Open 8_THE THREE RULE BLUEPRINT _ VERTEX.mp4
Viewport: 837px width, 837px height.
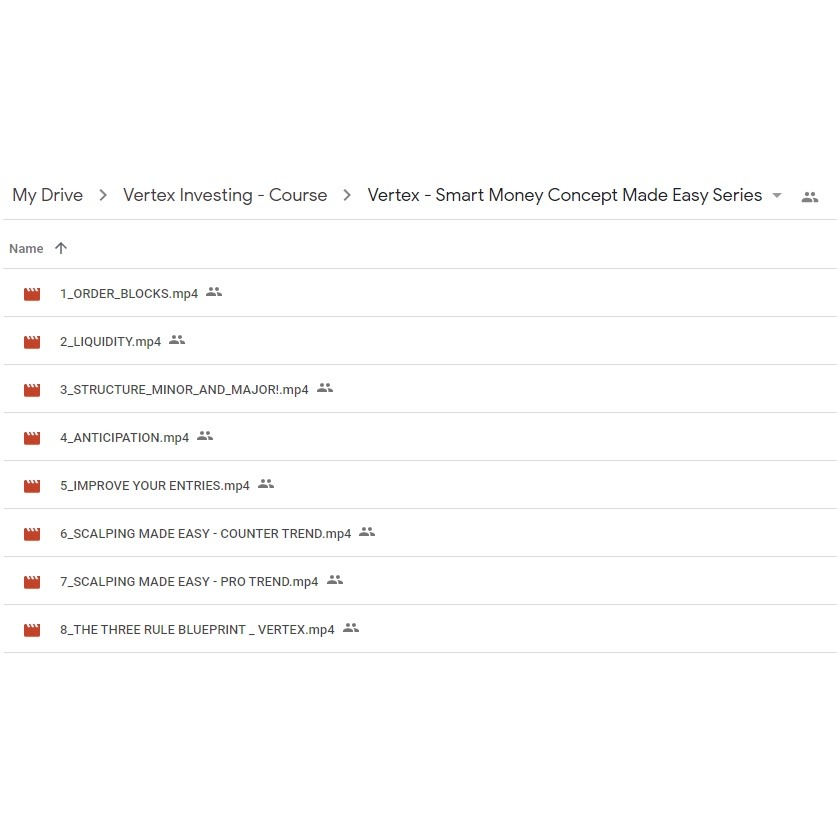click(x=196, y=629)
